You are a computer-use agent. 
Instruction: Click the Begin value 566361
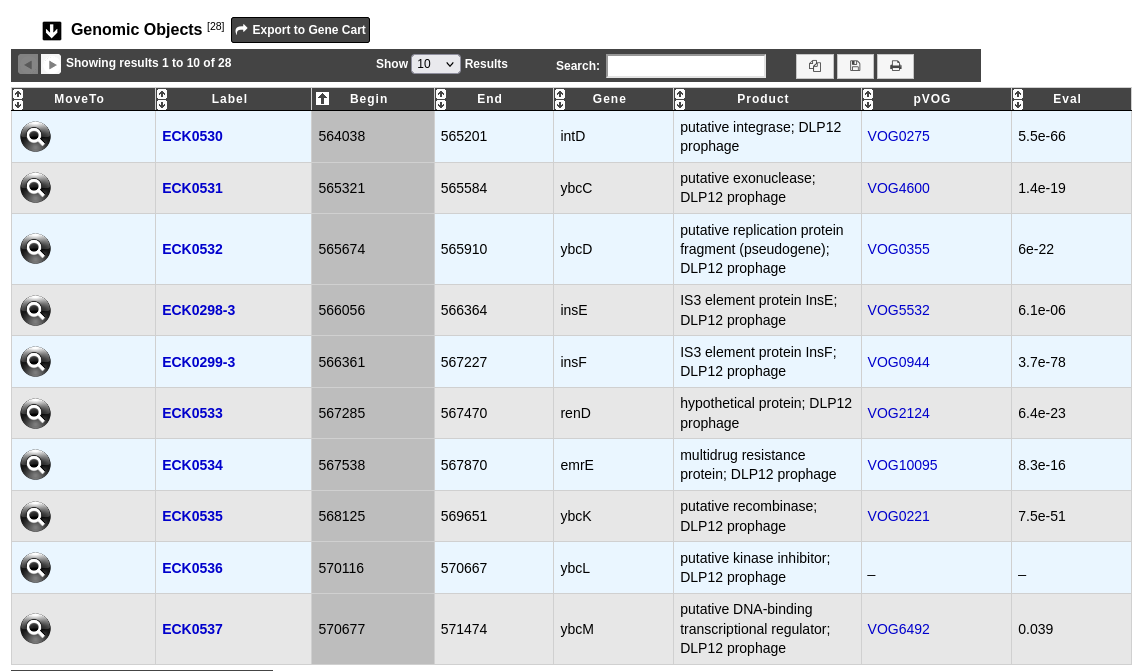(342, 362)
